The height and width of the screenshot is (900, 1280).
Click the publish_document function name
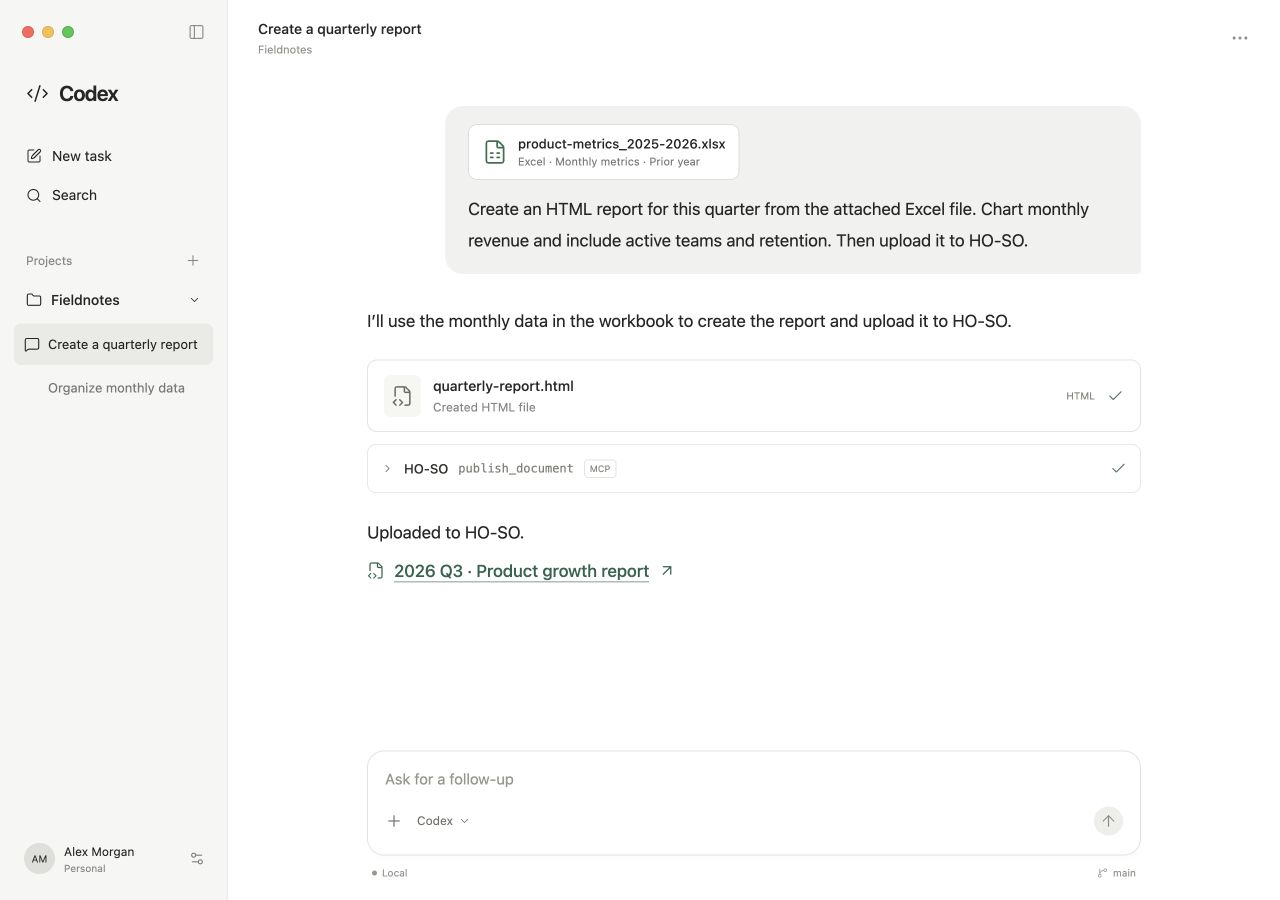516,468
